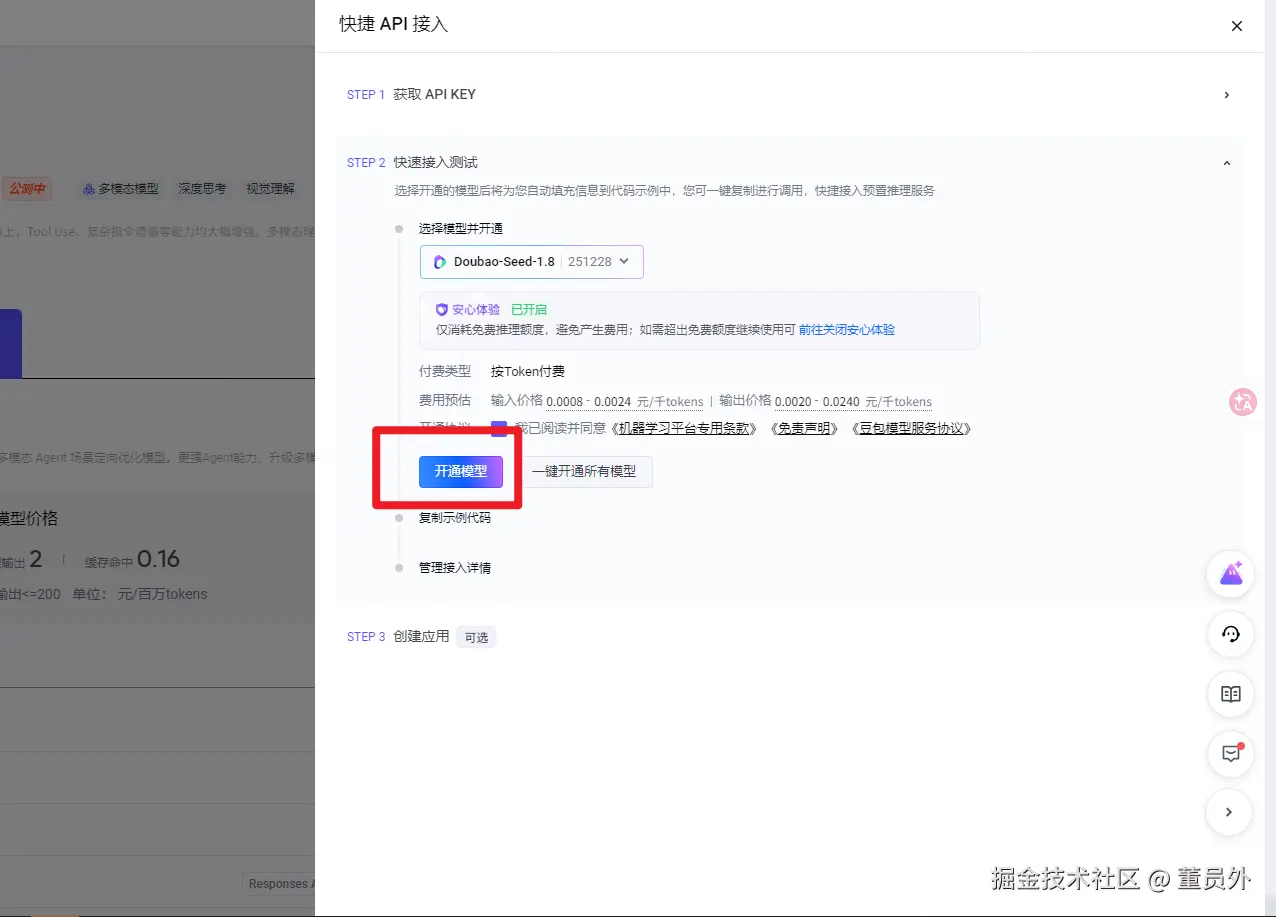Image resolution: width=1276 pixels, height=917 pixels.
Task: Open the feedback message icon
Action: pyautogui.click(x=1231, y=753)
